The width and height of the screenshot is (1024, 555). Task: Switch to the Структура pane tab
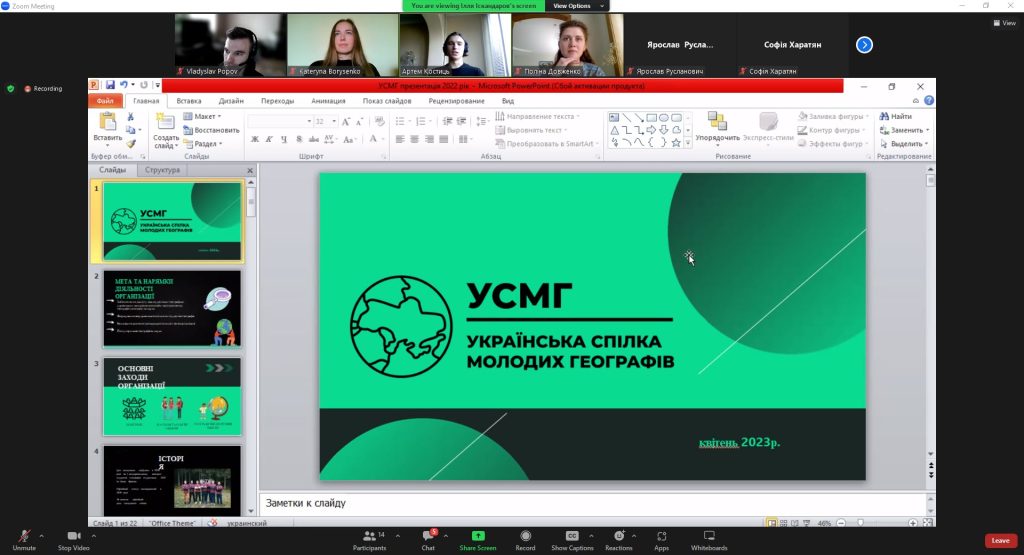[x=162, y=171]
